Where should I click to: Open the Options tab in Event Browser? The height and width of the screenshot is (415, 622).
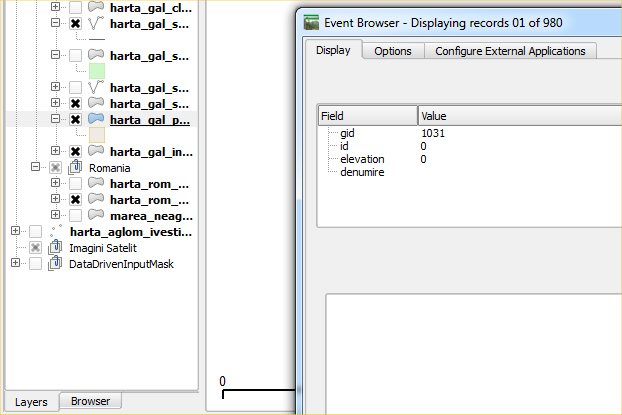click(393, 51)
